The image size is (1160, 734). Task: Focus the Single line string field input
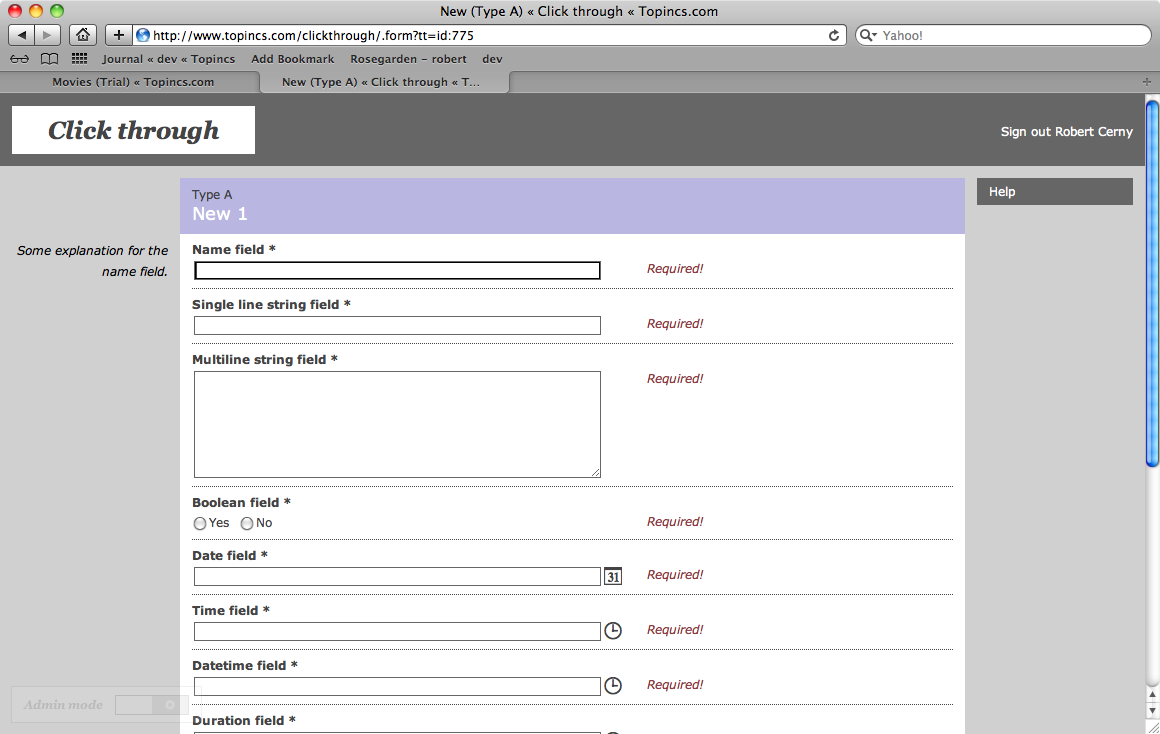(397, 325)
